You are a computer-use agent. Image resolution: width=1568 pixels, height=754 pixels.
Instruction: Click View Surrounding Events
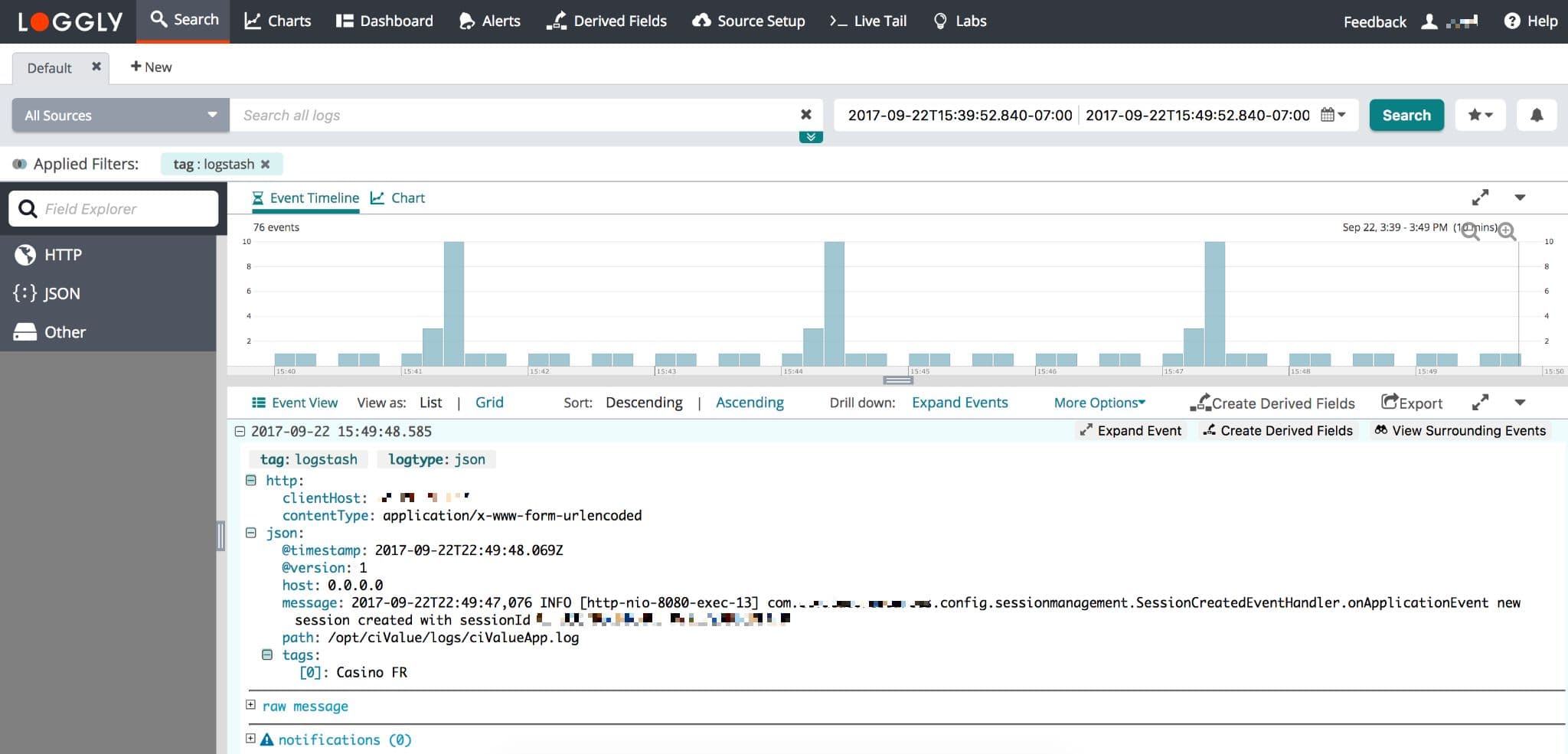pyautogui.click(x=1459, y=430)
